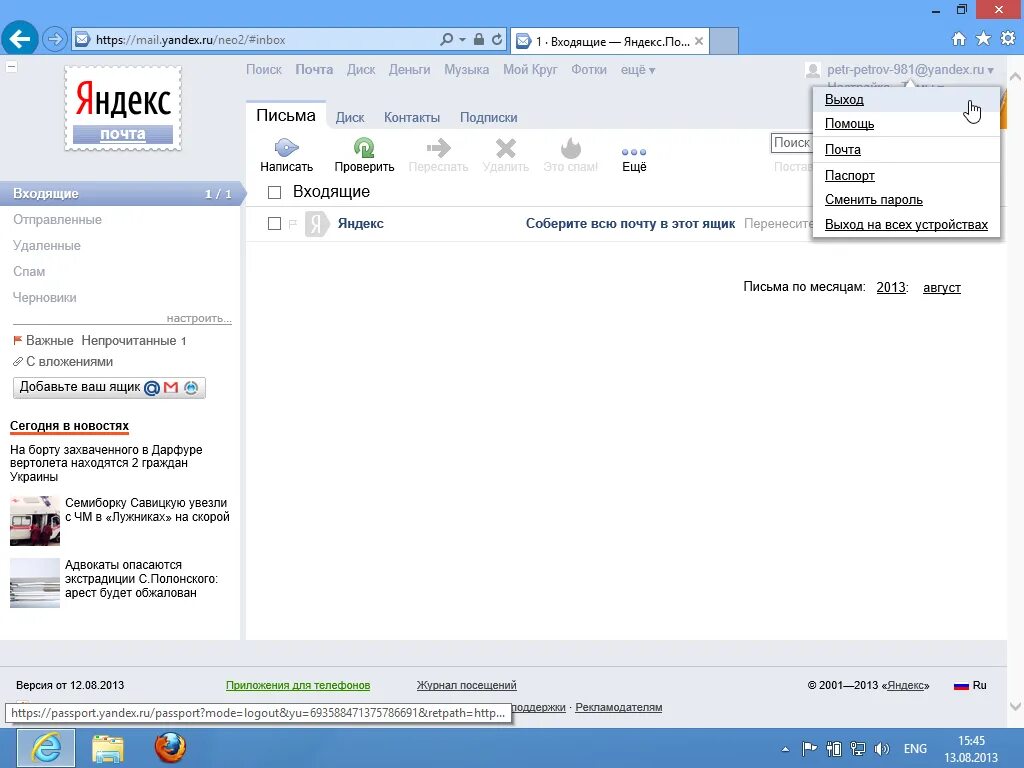Click the Action Center flag tray icon
The width and height of the screenshot is (1024, 768).
[x=809, y=748]
